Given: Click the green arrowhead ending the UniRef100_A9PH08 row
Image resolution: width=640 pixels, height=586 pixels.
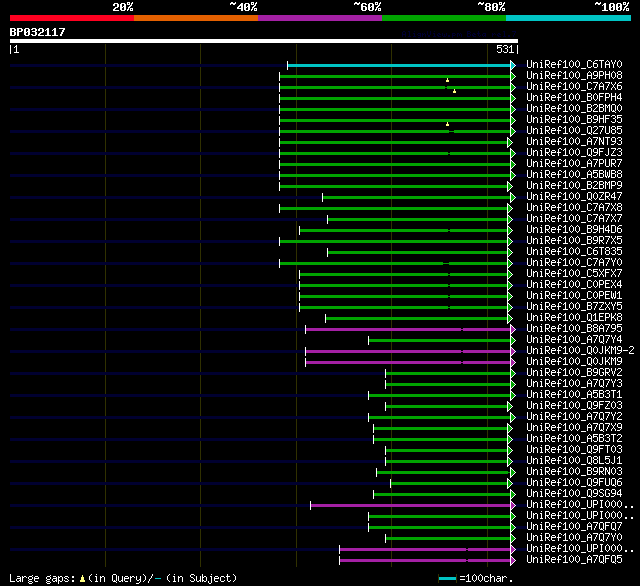Looking at the screenshot, I should (513, 76).
